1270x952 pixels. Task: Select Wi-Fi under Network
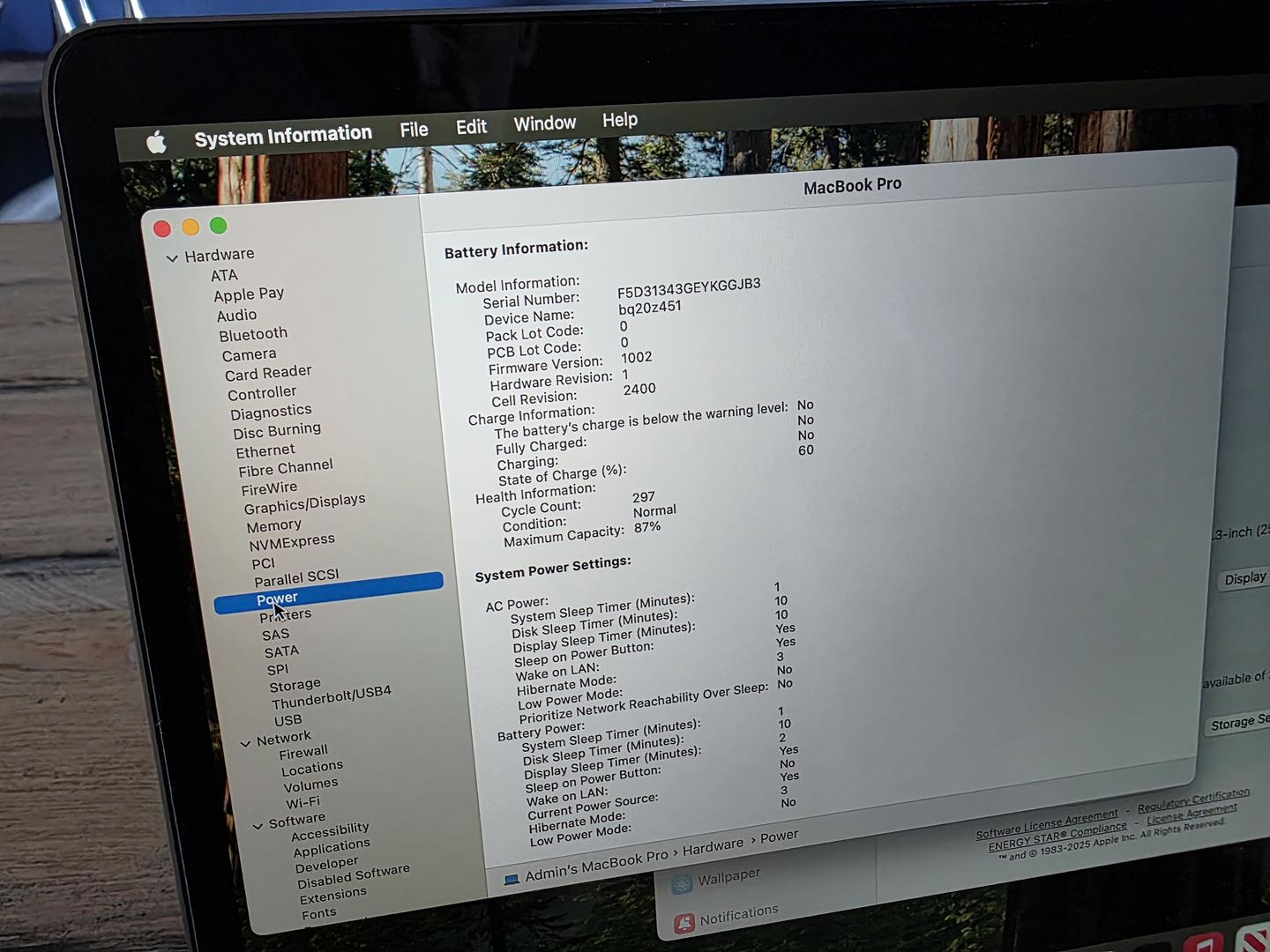click(x=303, y=803)
